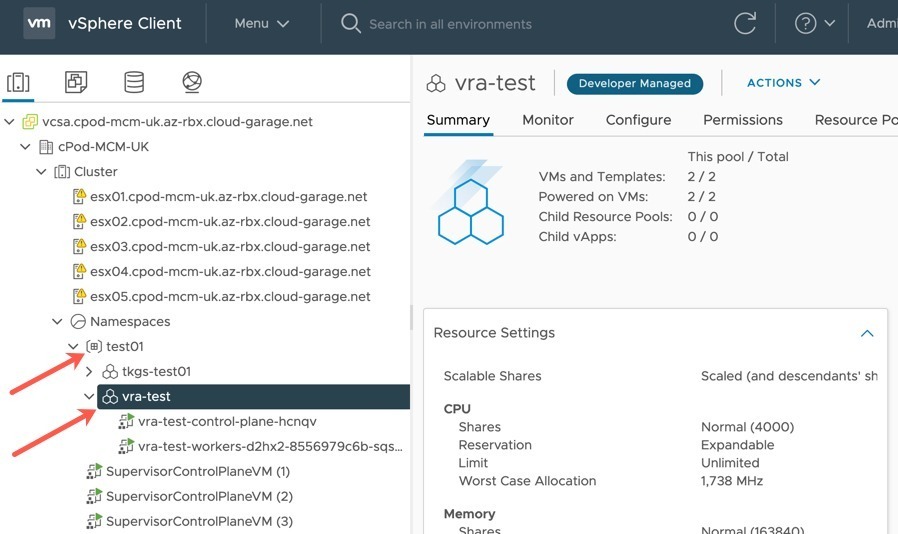Click the esx01 host warning icon
The image size is (898, 534).
(x=79, y=197)
